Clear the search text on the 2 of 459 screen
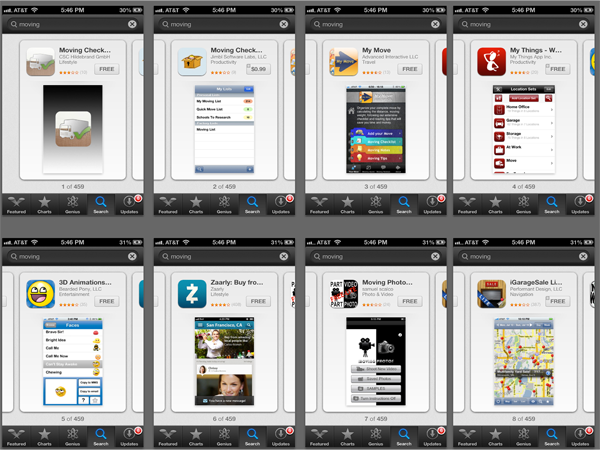 pos(284,24)
